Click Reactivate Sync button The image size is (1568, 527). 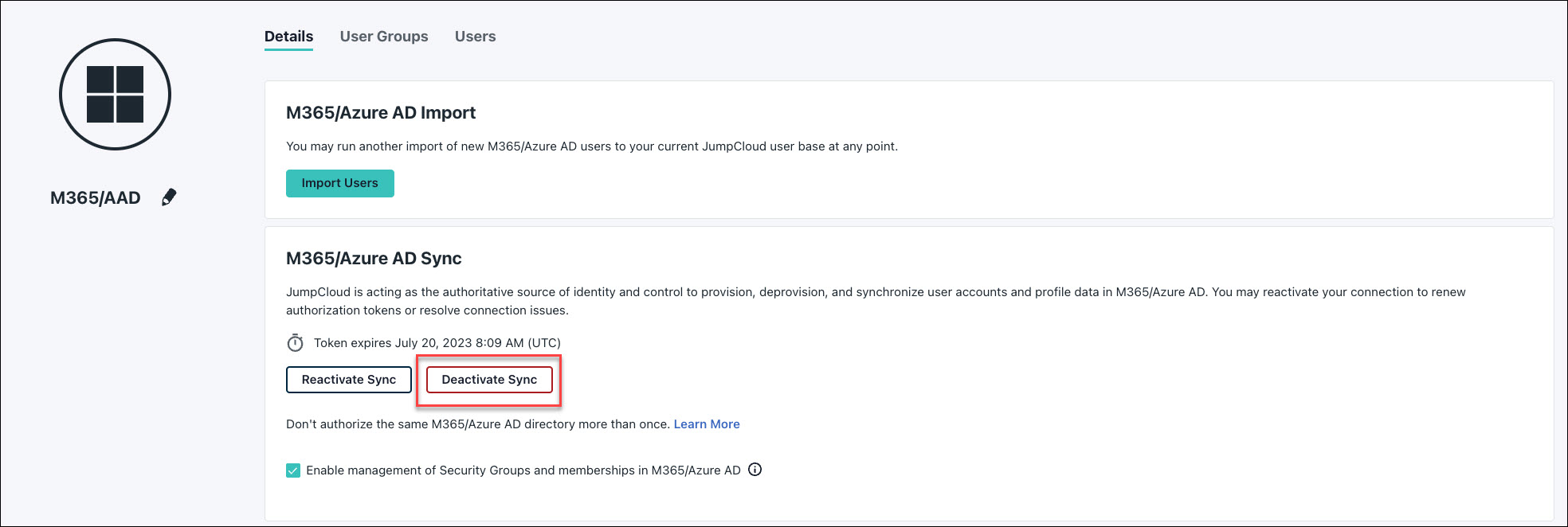point(348,380)
